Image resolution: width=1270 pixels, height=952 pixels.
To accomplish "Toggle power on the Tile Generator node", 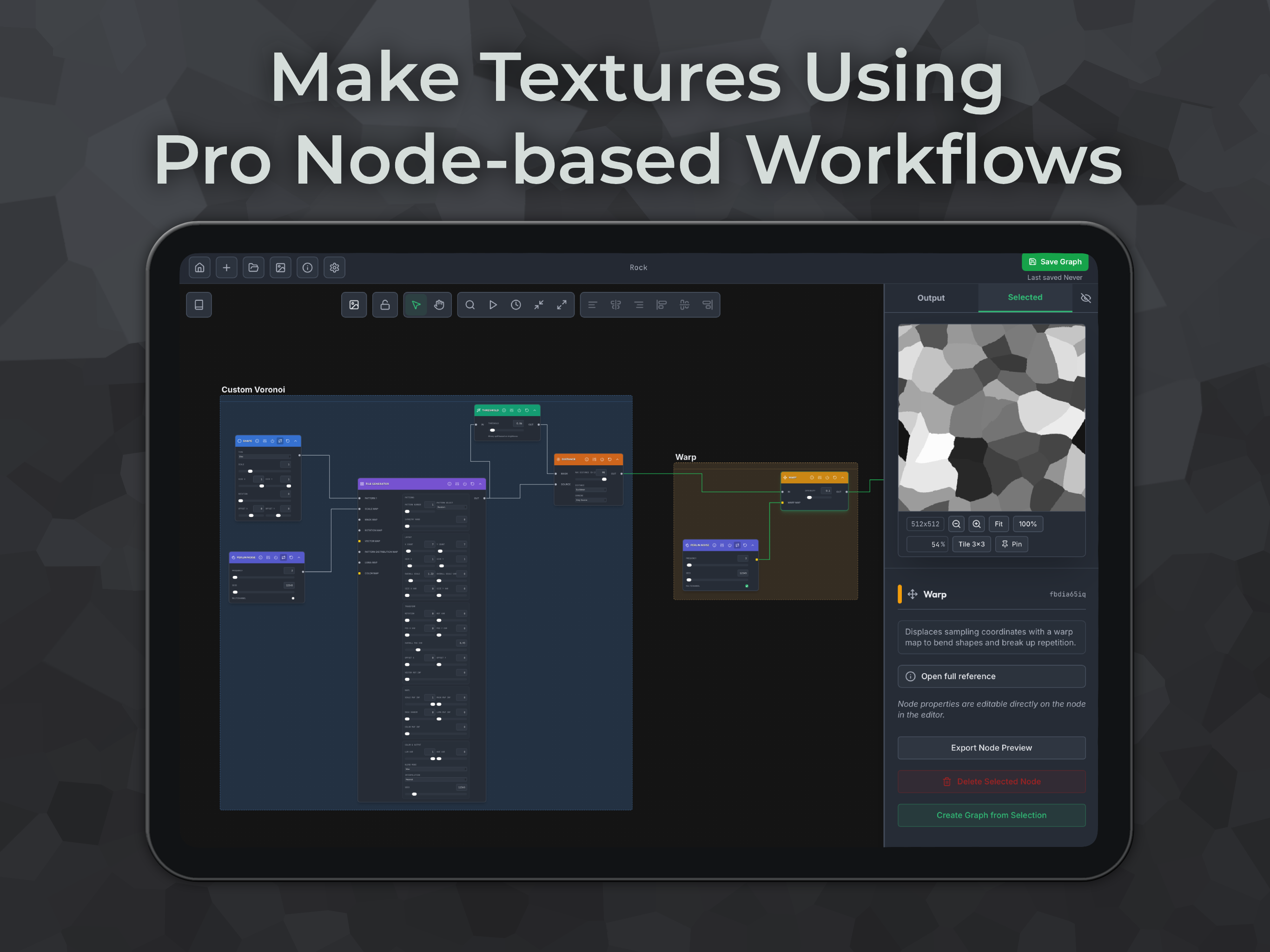I will coord(465,484).
